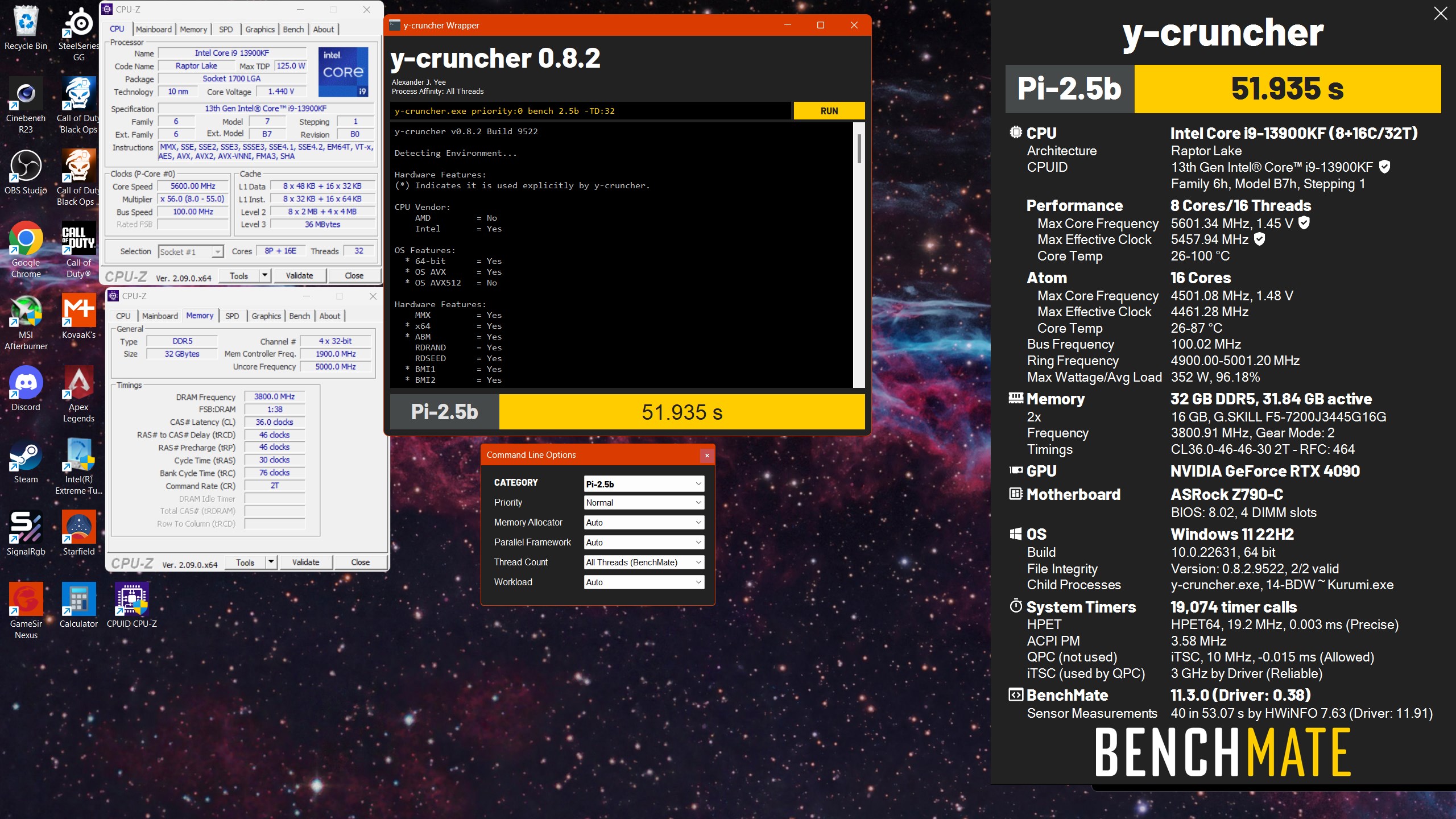Click the NVIDIA GeForce RTX 4090 GPU entry
Image resolution: width=1456 pixels, height=819 pixels.
point(1265,471)
